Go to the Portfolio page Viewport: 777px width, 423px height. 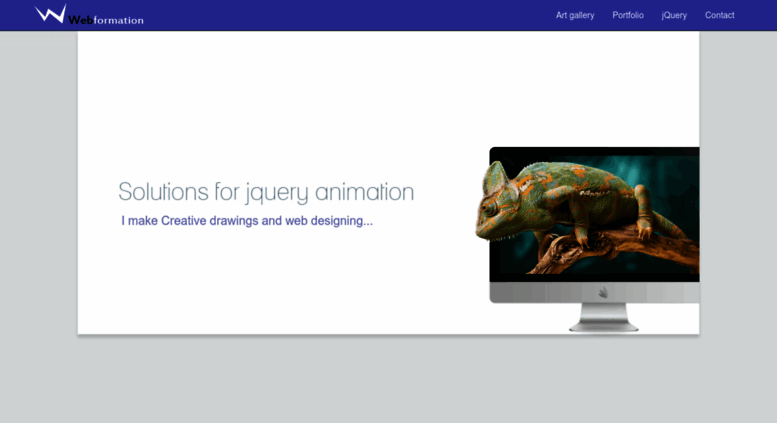(x=628, y=15)
